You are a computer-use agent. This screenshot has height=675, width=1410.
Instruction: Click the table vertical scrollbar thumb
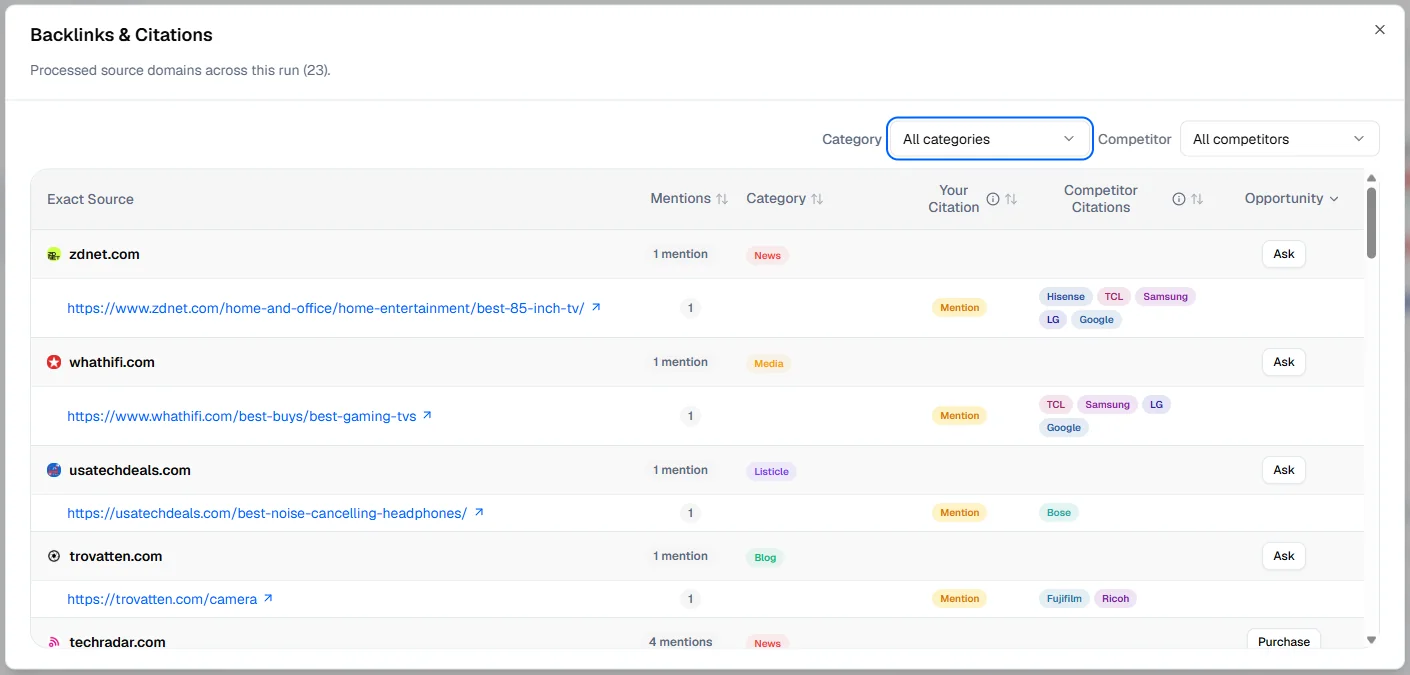(1371, 222)
